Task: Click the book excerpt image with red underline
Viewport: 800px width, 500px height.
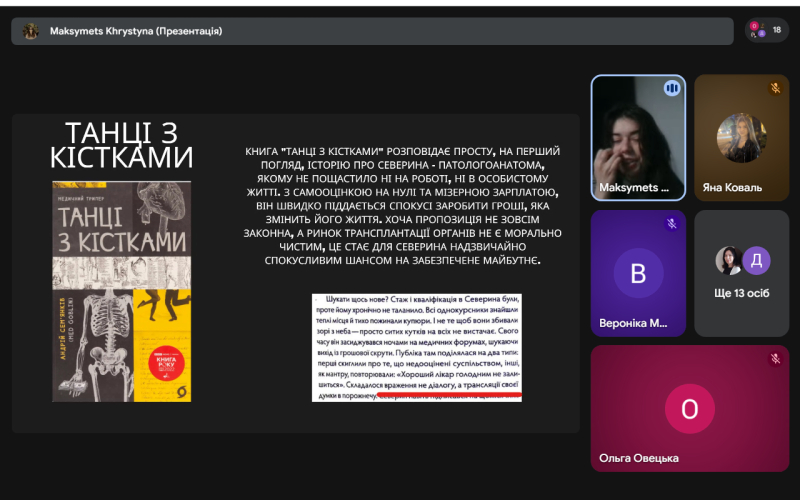Action: 416,347
